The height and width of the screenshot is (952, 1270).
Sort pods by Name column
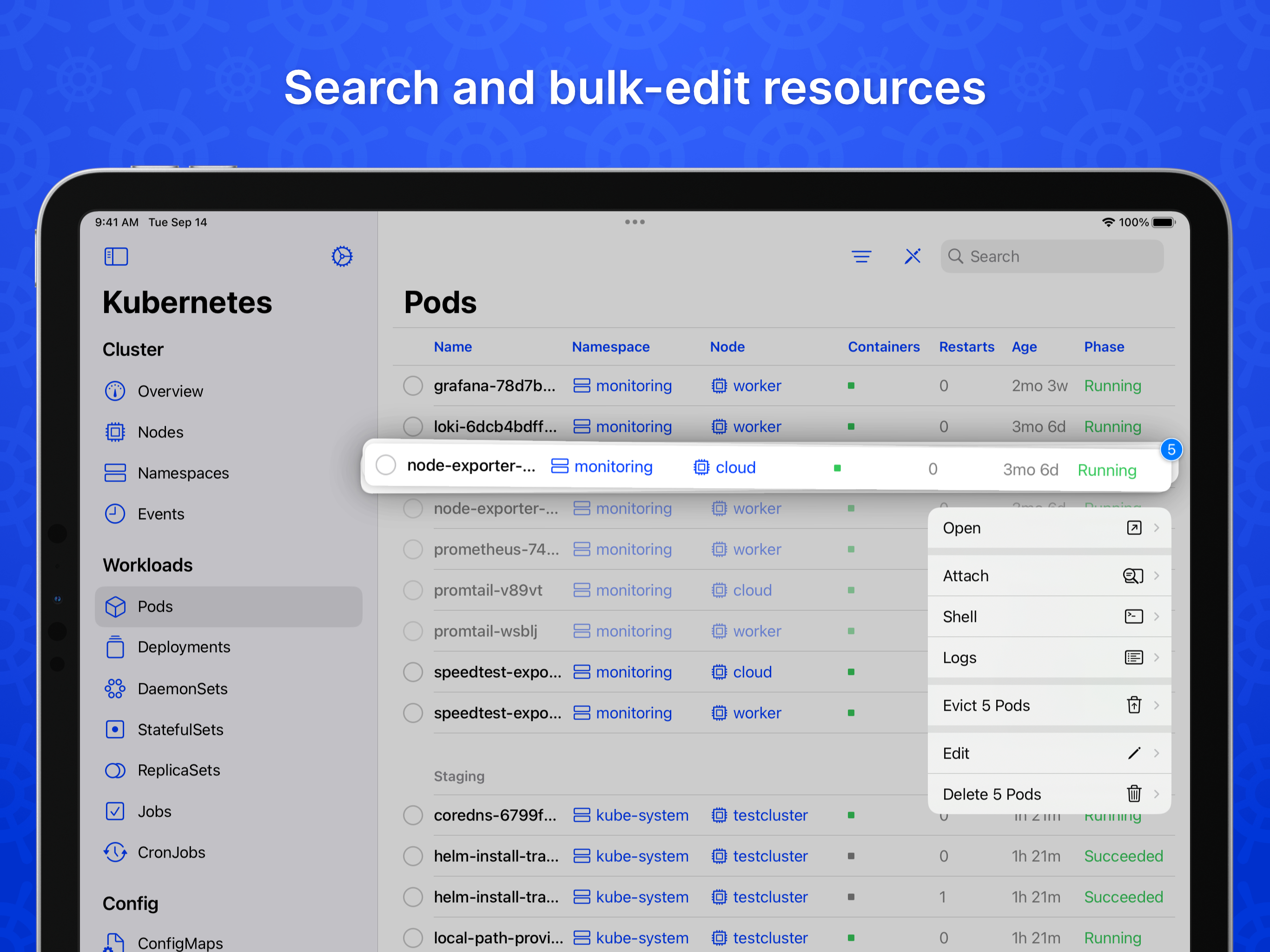(x=453, y=347)
